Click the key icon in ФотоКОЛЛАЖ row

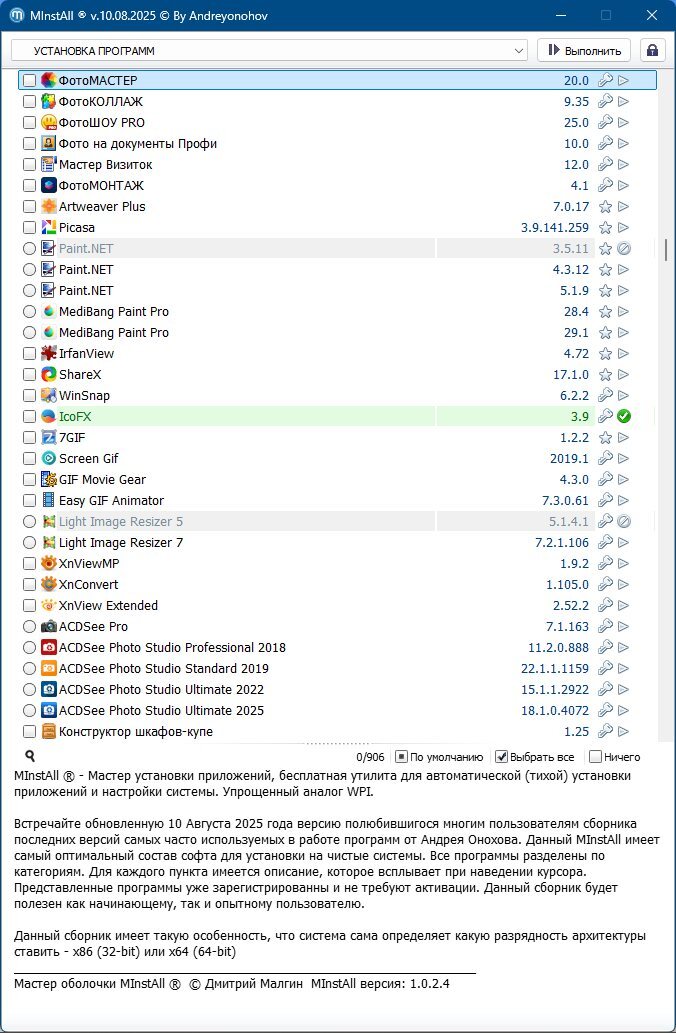click(x=605, y=101)
